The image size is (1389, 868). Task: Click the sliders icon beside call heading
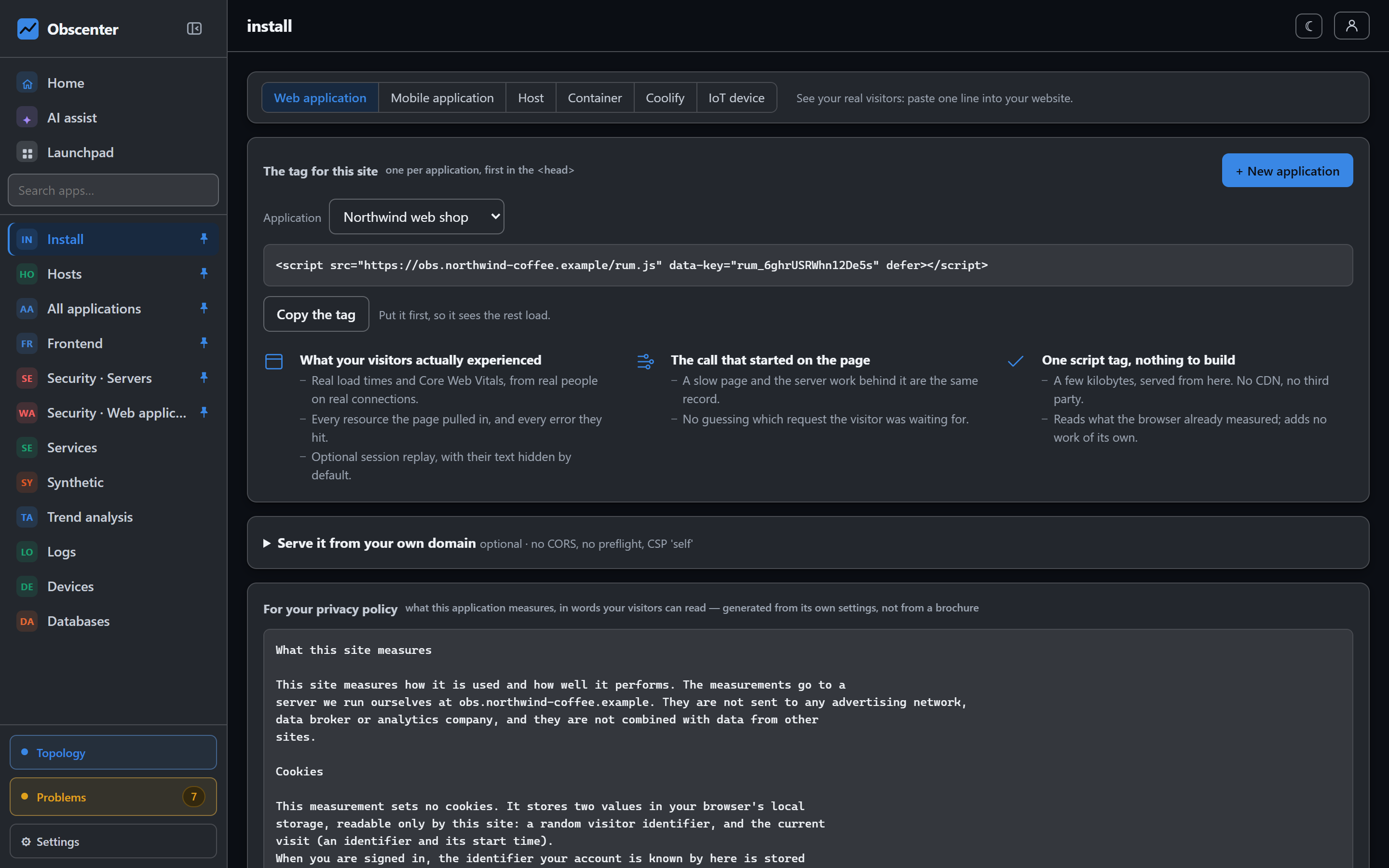[x=645, y=361]
